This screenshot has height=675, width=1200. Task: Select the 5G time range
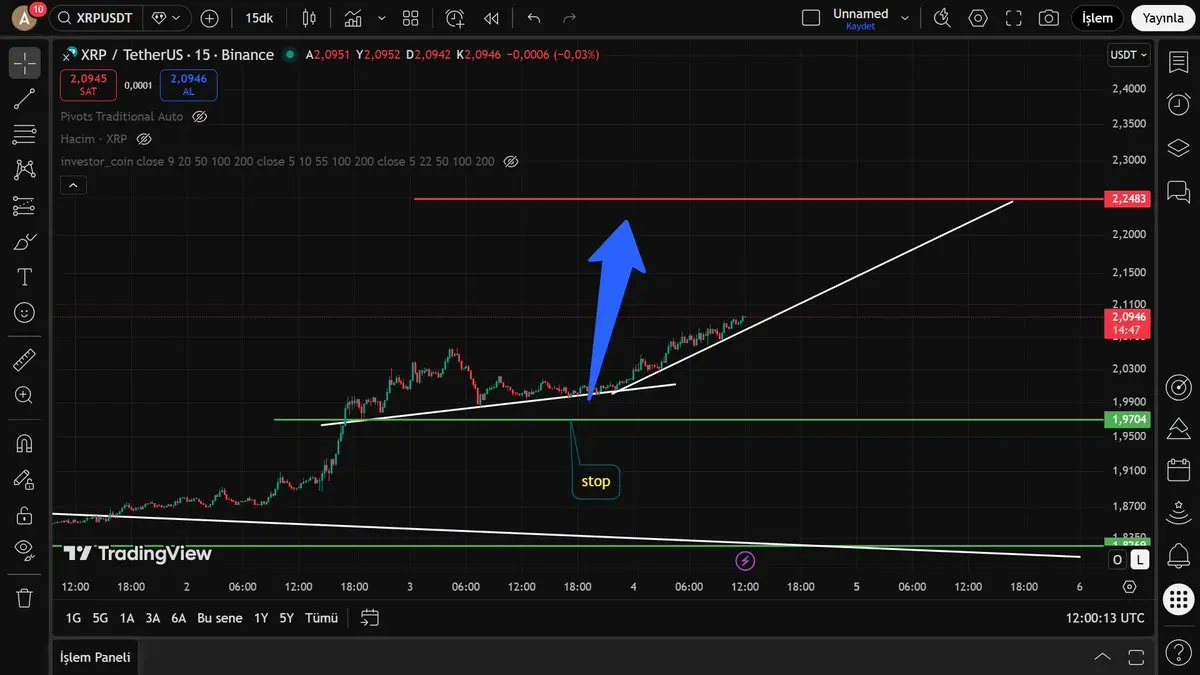tap(100, 618)
